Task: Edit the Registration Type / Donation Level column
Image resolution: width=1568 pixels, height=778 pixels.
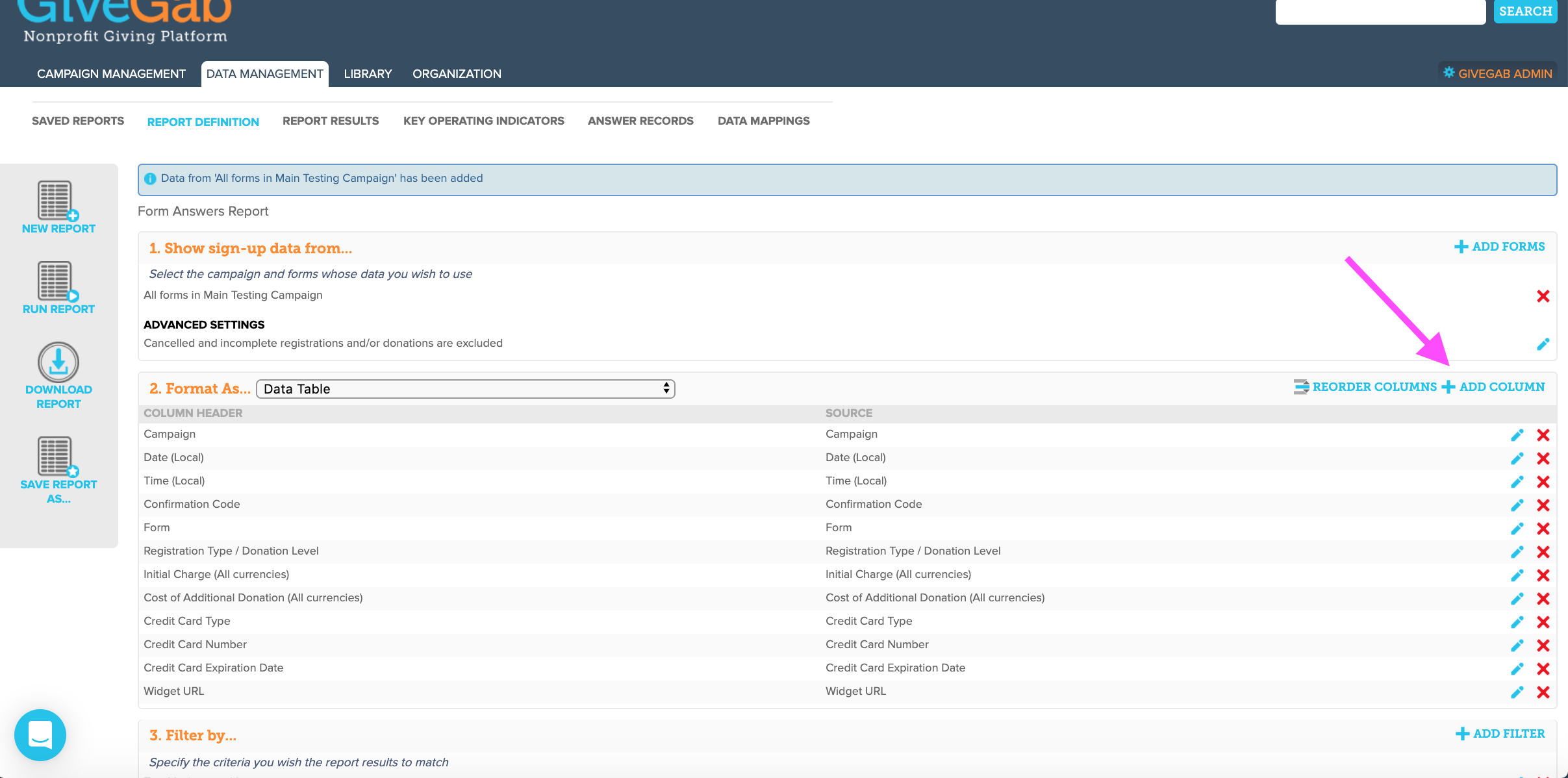Action: click(1517, 552)
